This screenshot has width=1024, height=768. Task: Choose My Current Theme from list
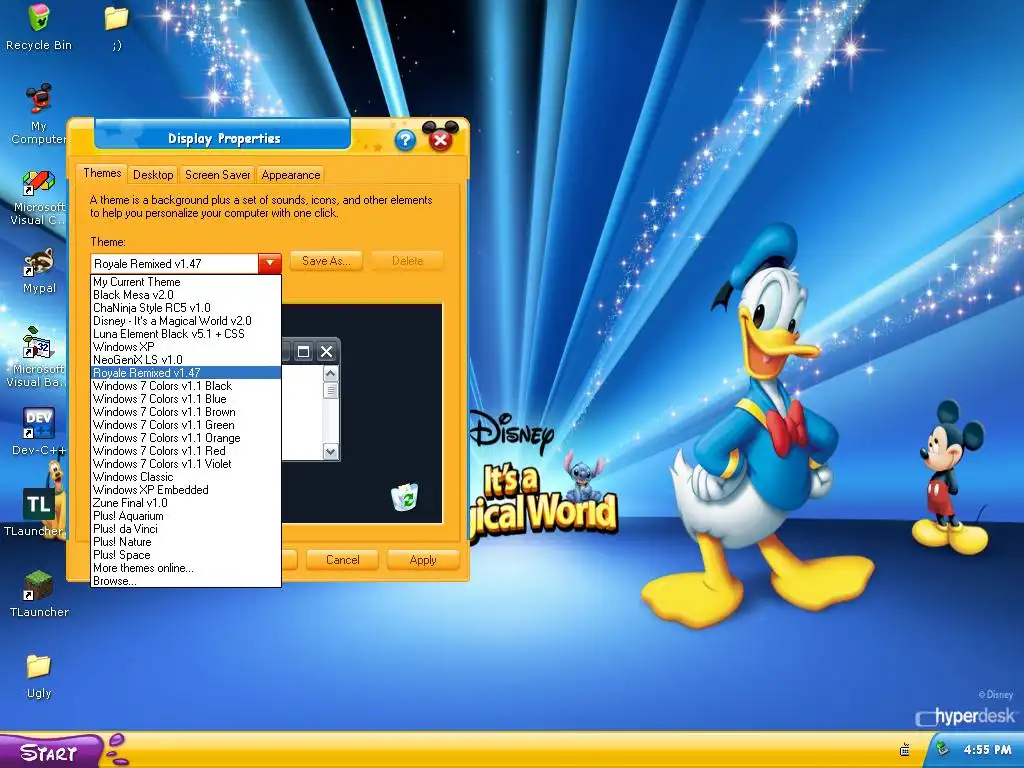click(186, 281)
